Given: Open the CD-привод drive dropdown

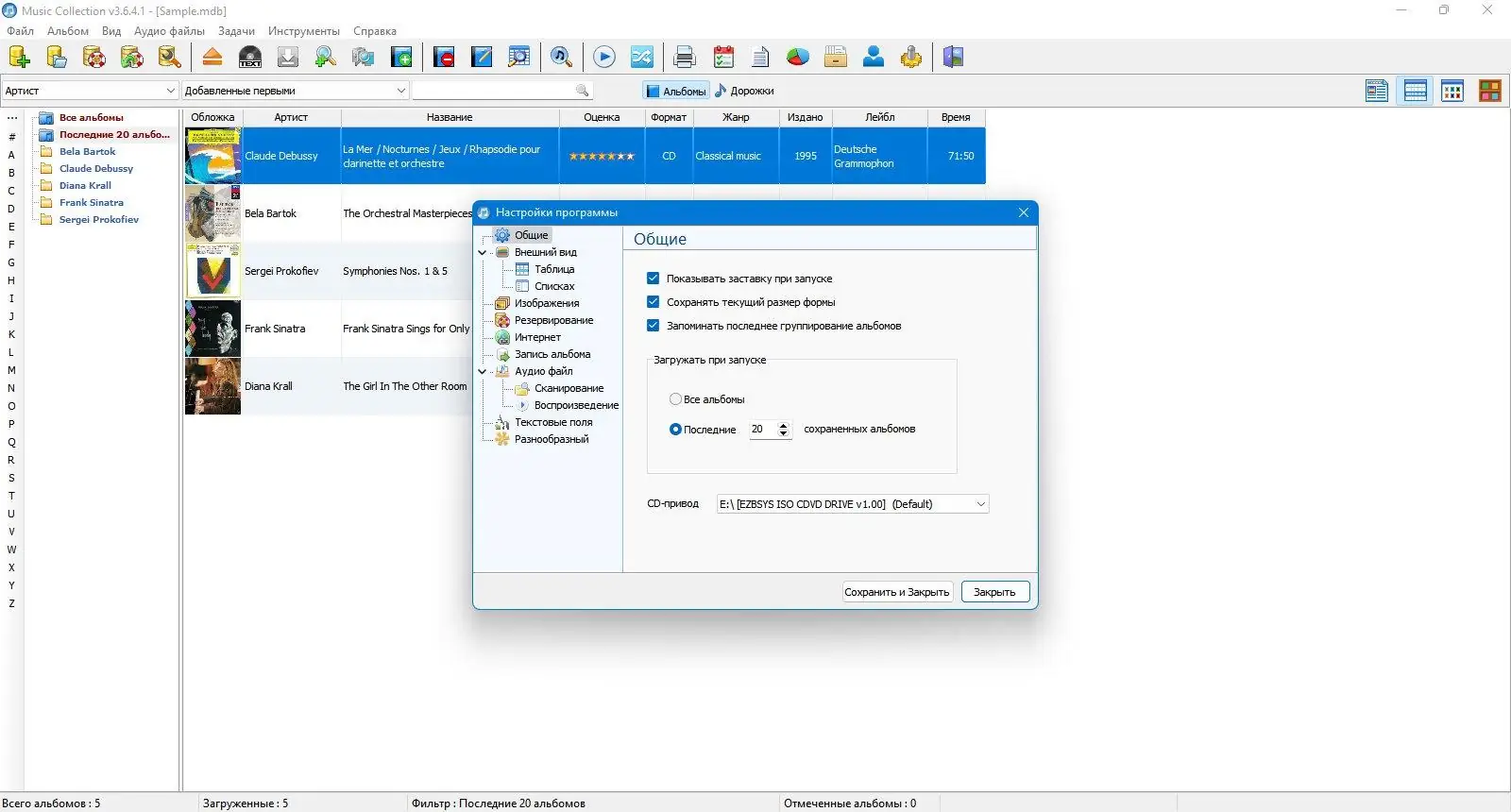Looking at the screenshot, I should tap(853, 504).
